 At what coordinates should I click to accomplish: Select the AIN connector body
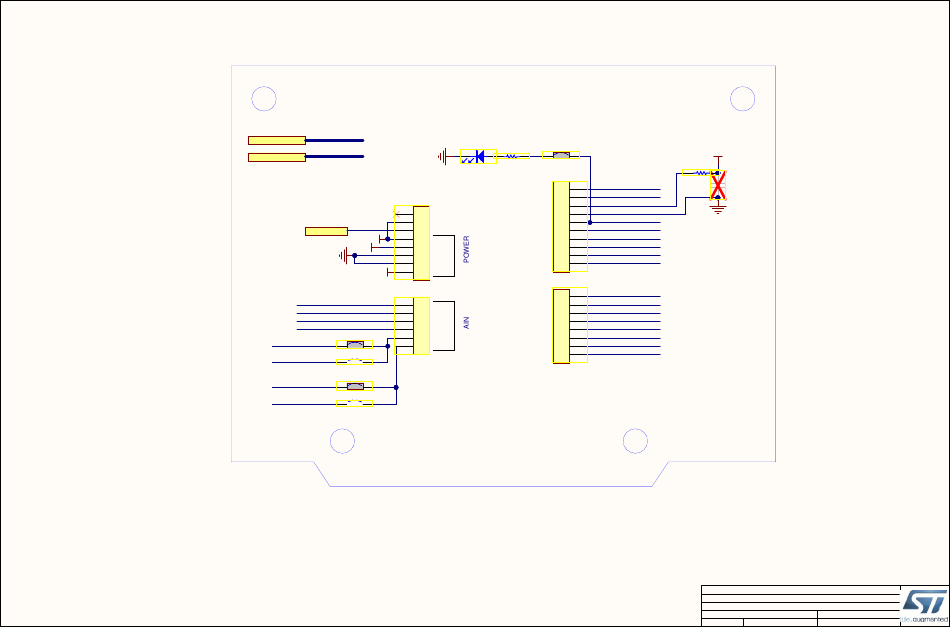pos(421,326)
